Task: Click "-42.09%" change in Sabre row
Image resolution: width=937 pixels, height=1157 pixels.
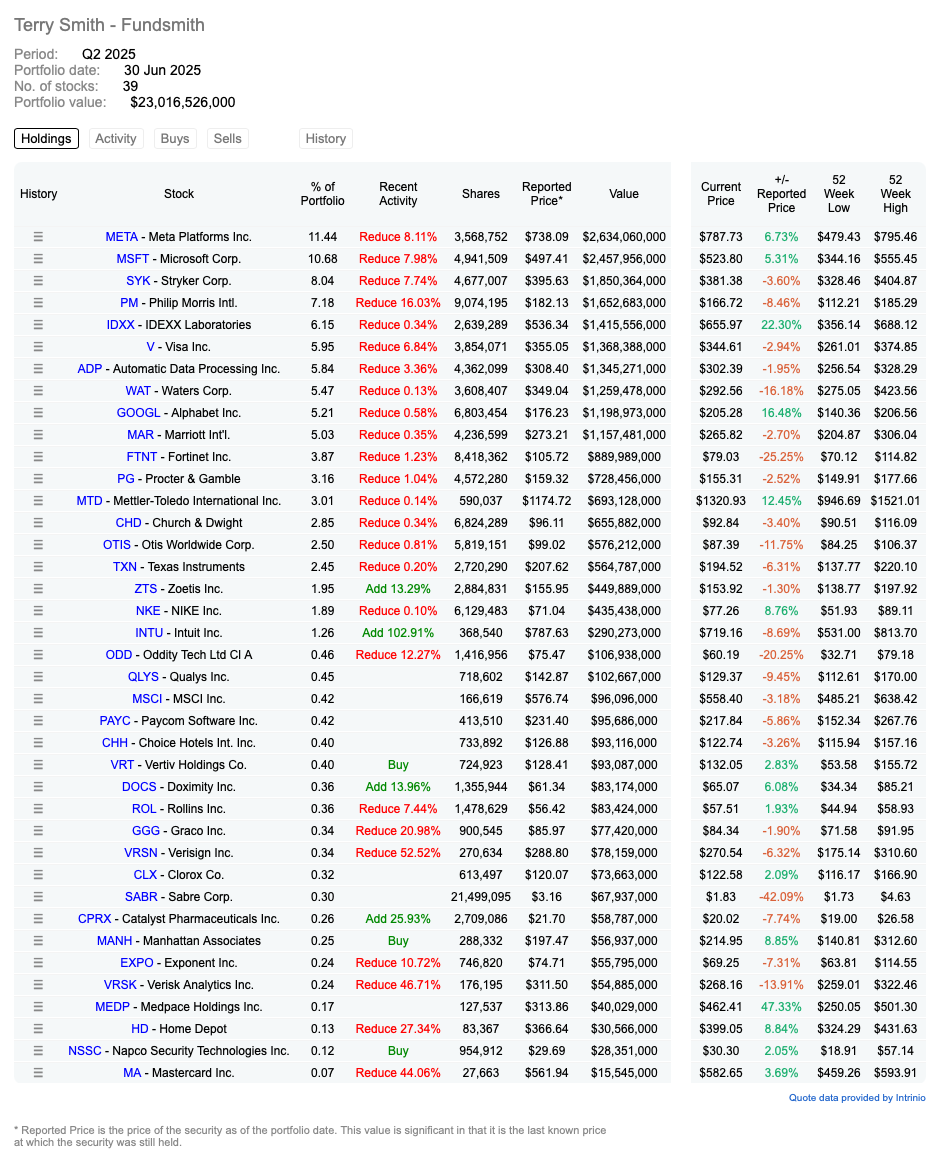Action: [781, 897]
